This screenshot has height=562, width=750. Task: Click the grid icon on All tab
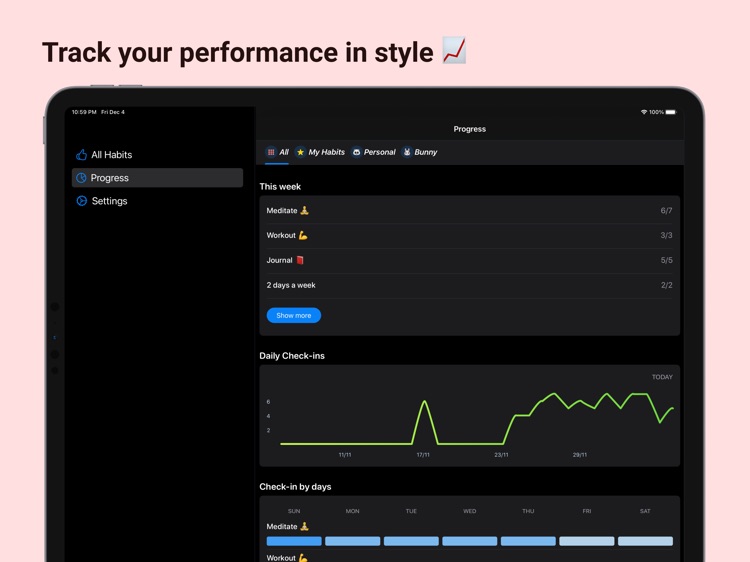[x=271, y=152]
